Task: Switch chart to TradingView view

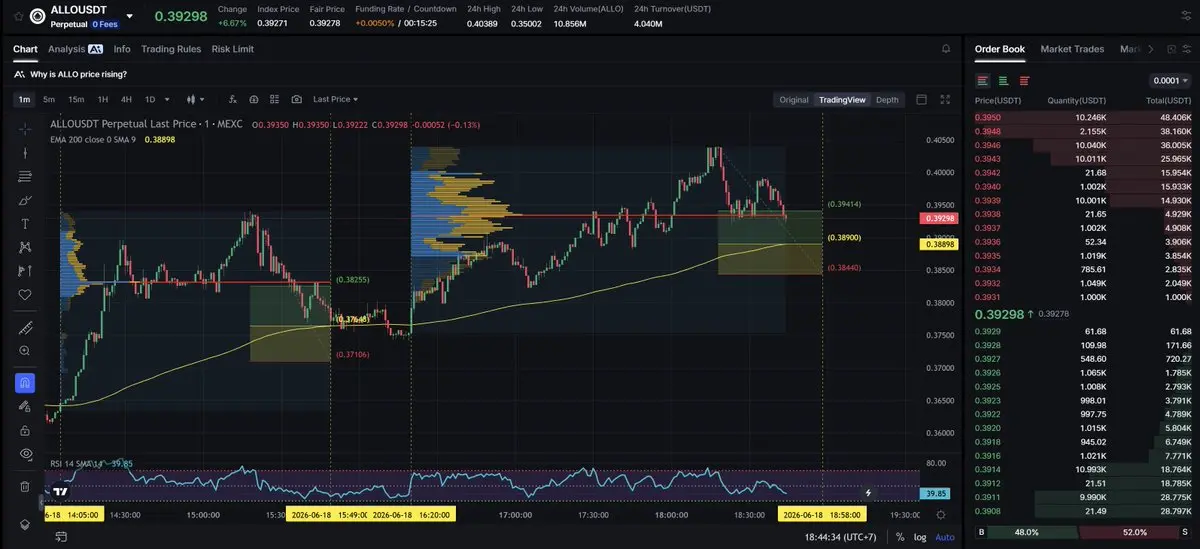Action: coord(842,99)
